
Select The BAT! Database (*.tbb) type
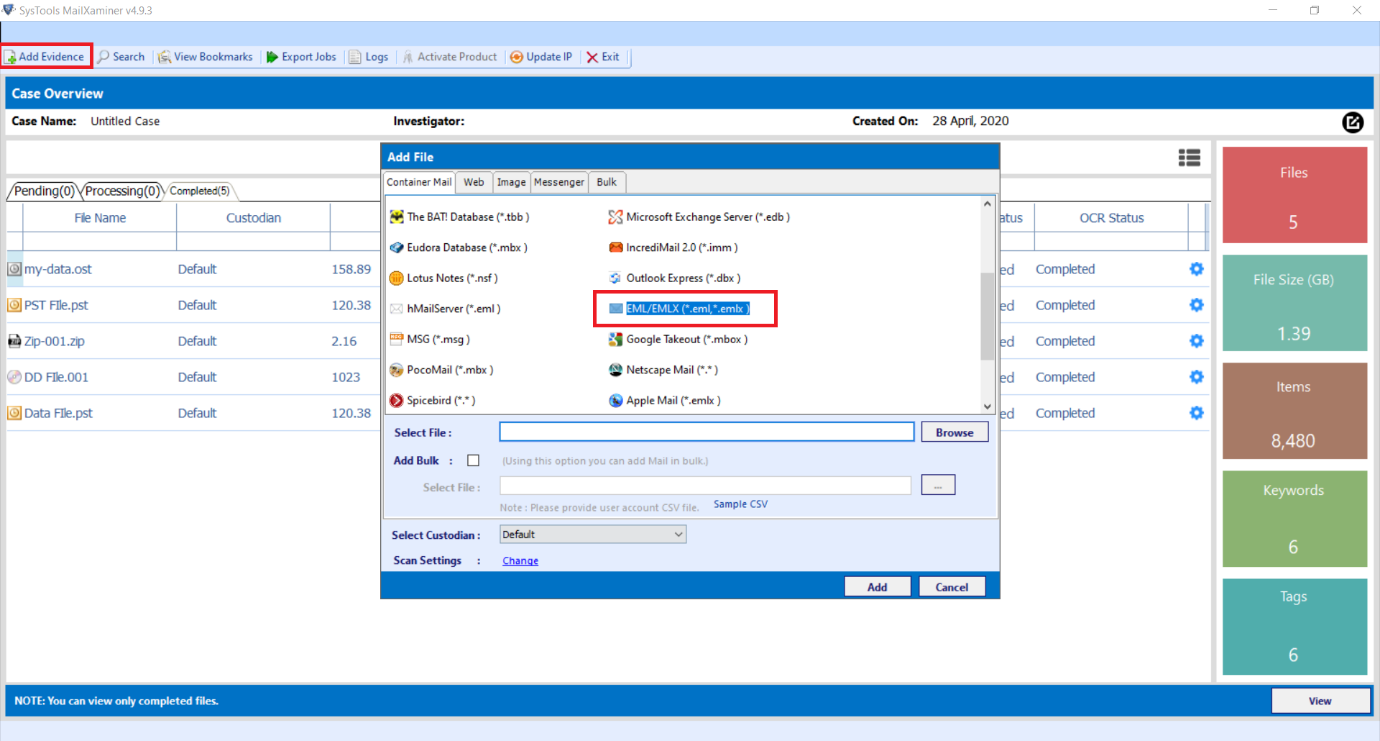(460, 217)
